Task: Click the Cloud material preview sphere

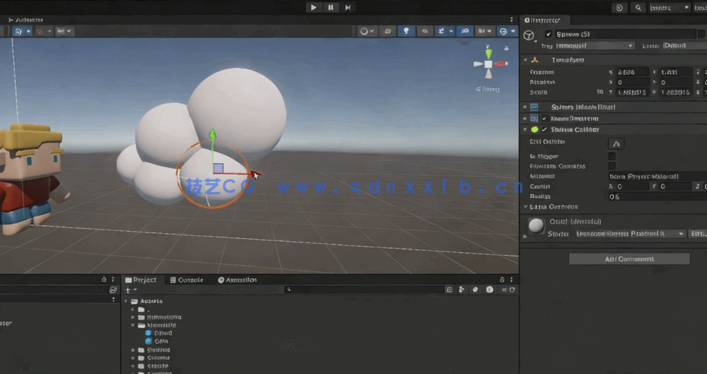Action: pos(536,226)
